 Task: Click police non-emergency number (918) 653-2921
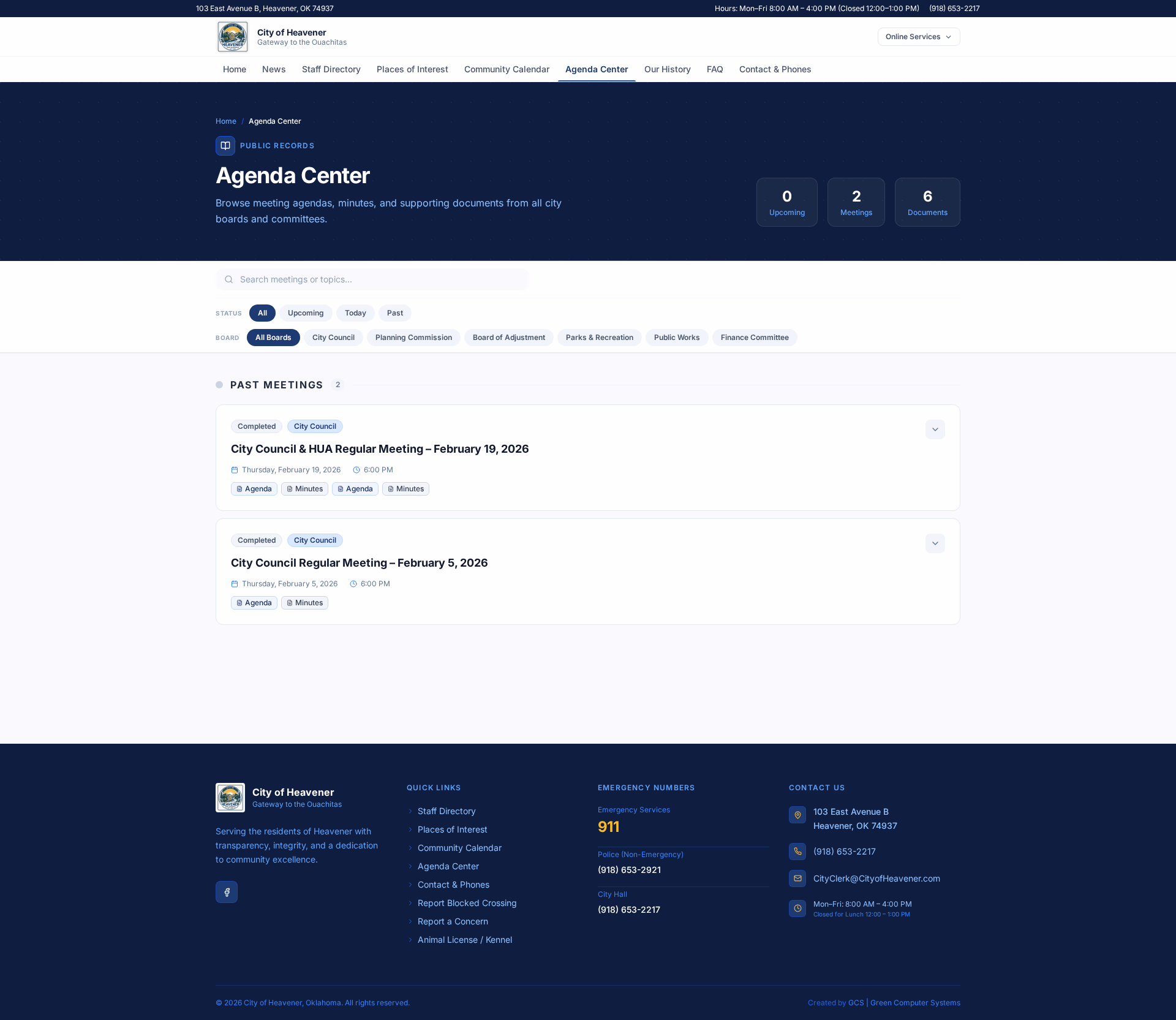629,870
